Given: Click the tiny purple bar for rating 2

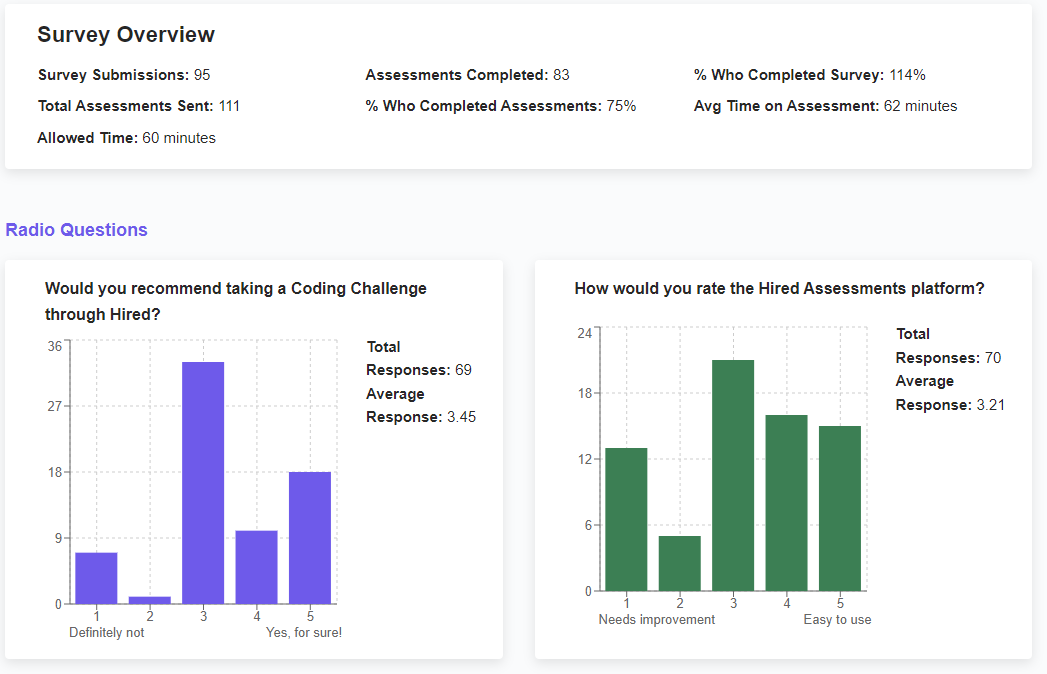Looking at the screenshot, I should (150, 600).
